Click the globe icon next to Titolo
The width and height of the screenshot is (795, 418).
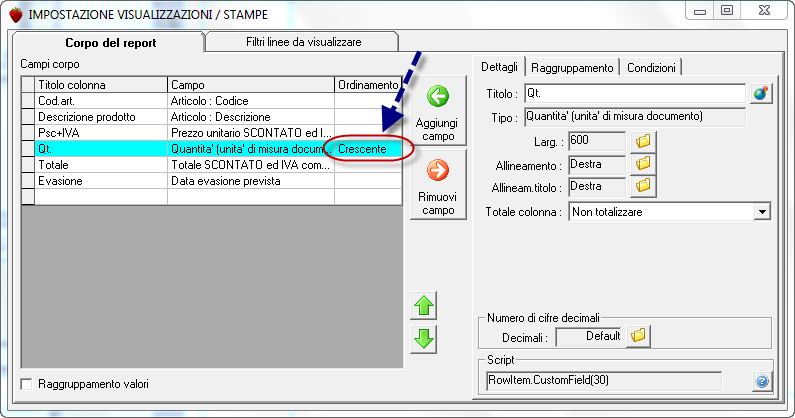click(x=761, y=94)
